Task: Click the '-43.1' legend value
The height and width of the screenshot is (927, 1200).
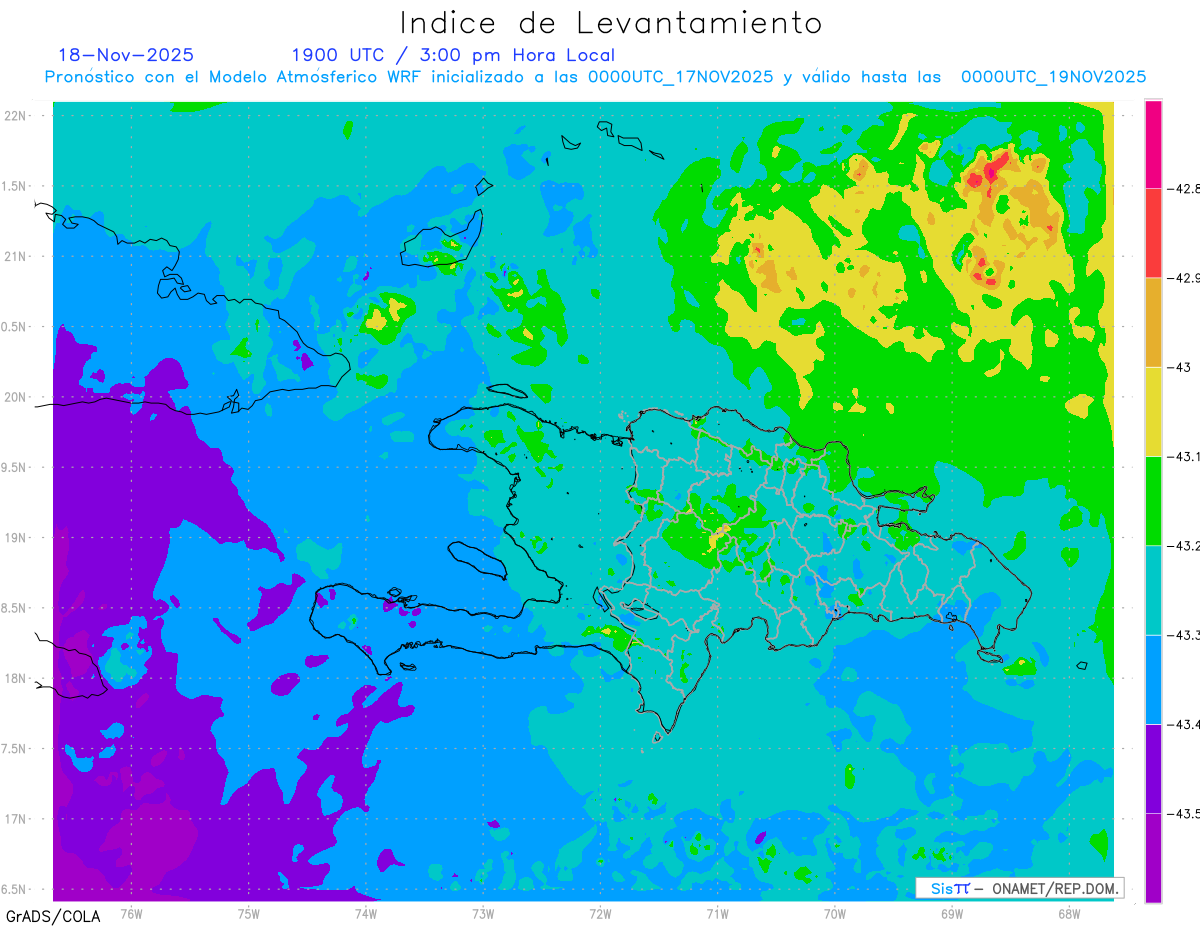Action: pyautogui.click(x=1183, y=456)
